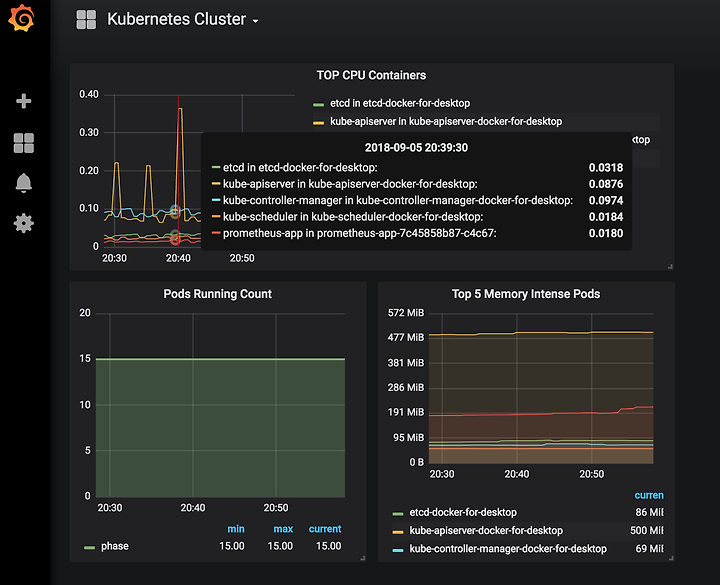Click the 500 MiB current value for kube-apiserver
Viewport: 720px width, 585px height.
coord(647,530)
